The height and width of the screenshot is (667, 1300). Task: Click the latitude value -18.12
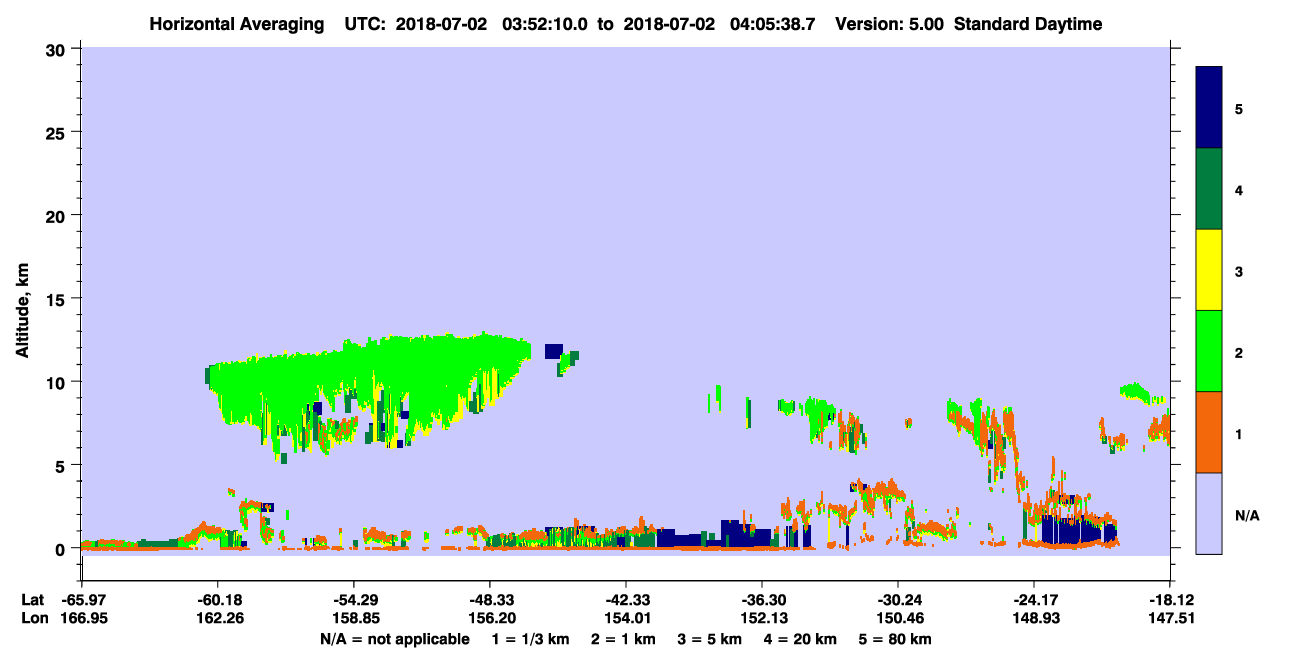(x=1170, y=600)
